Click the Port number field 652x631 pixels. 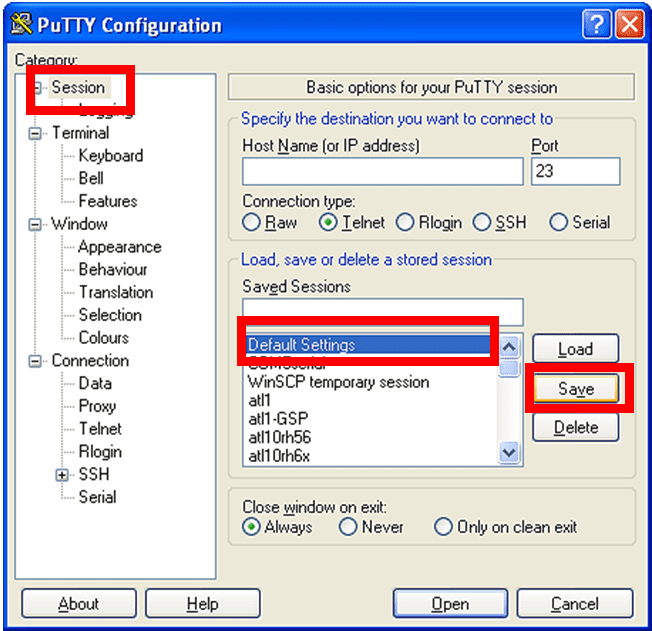(575, 171)
